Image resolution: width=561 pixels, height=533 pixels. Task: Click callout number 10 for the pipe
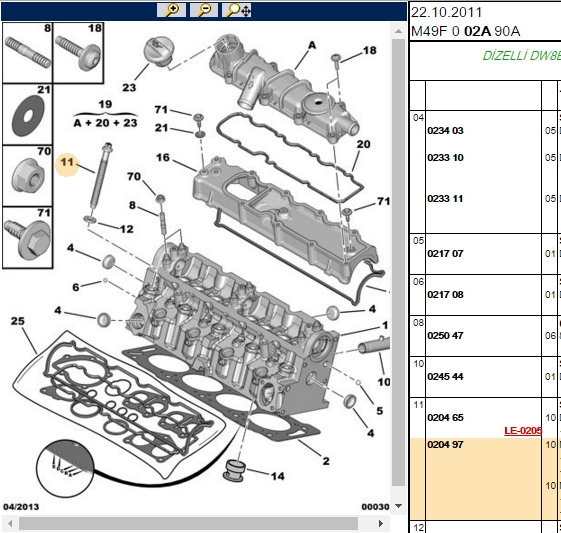tap(384, 382)
